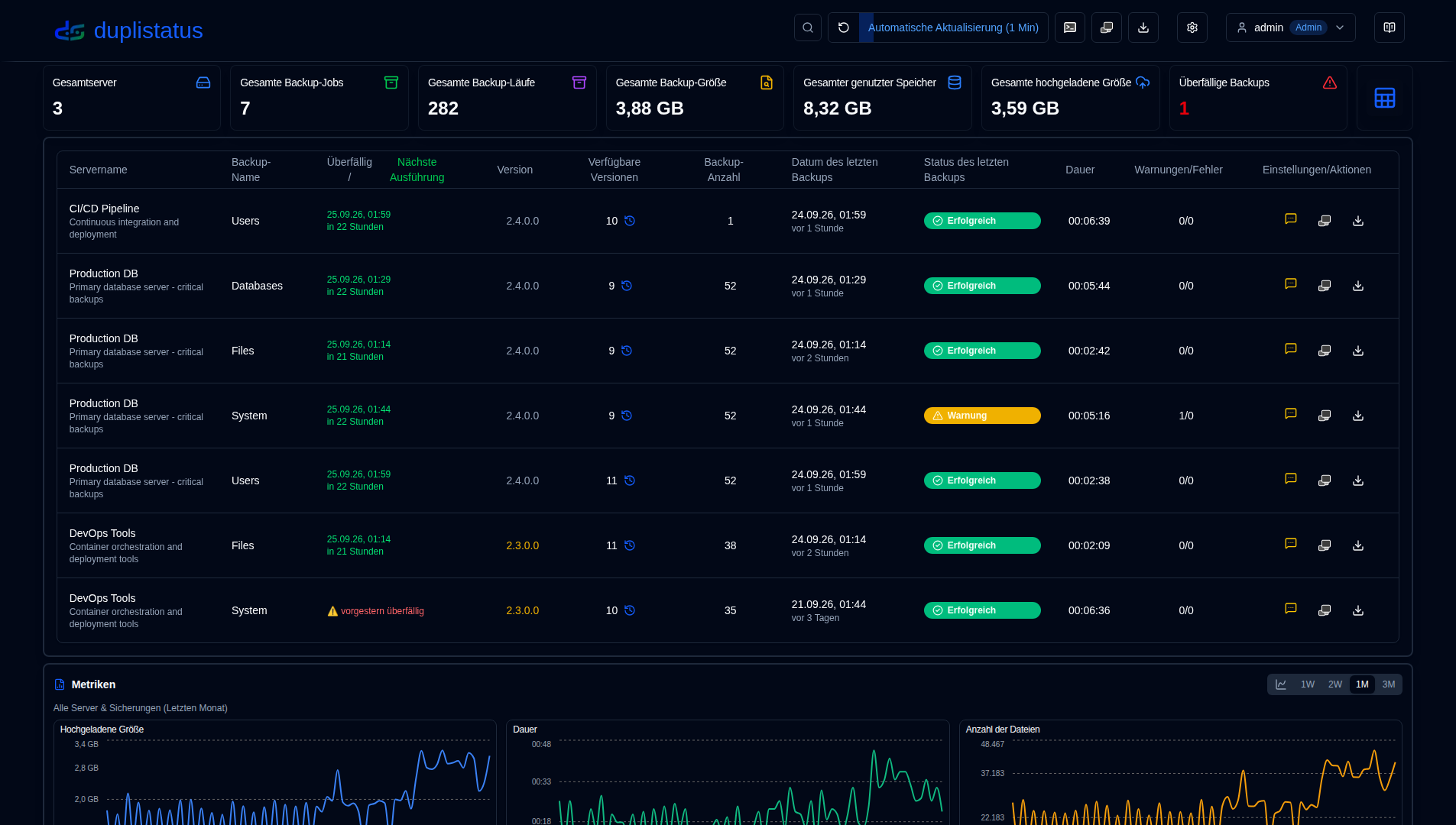
Task: Click the 'Nächste Ausführung' header
Action: [x=417, y=170]
